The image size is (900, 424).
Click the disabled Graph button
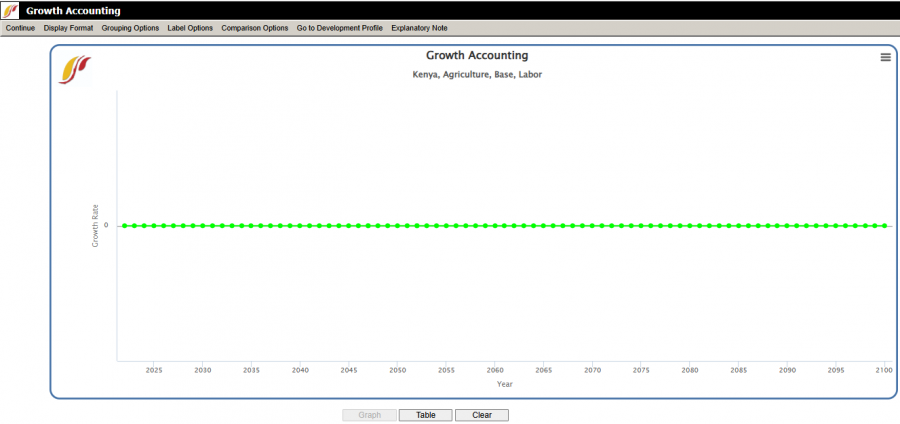click(x=369, y=415)
